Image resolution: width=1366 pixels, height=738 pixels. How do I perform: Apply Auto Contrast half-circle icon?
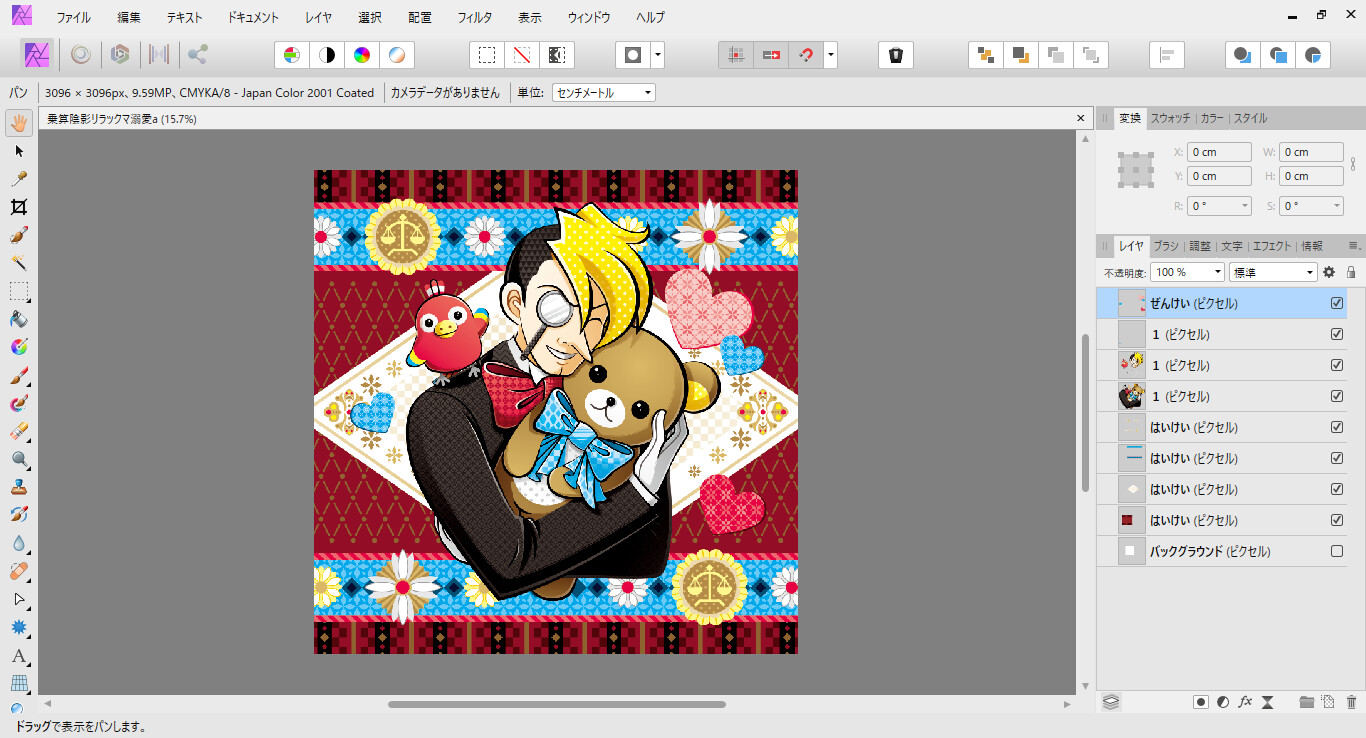coord(326,55)
